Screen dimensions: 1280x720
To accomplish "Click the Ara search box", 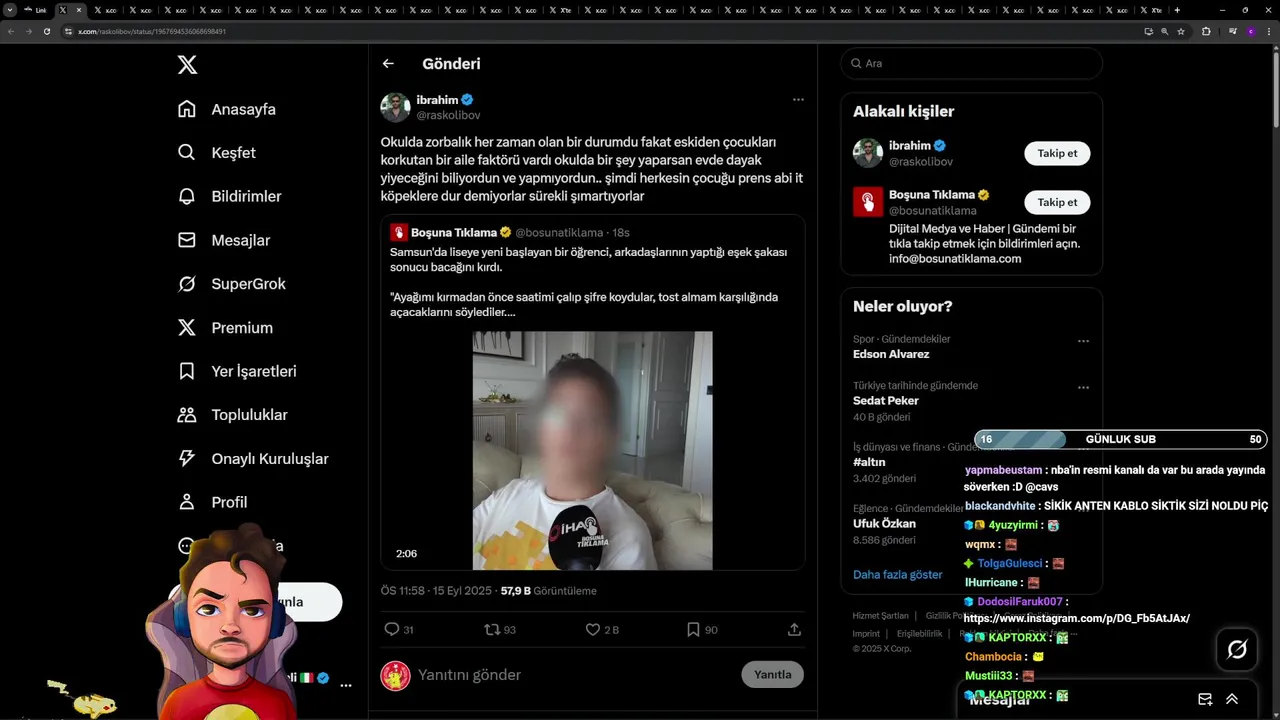I will coord(971,63).
